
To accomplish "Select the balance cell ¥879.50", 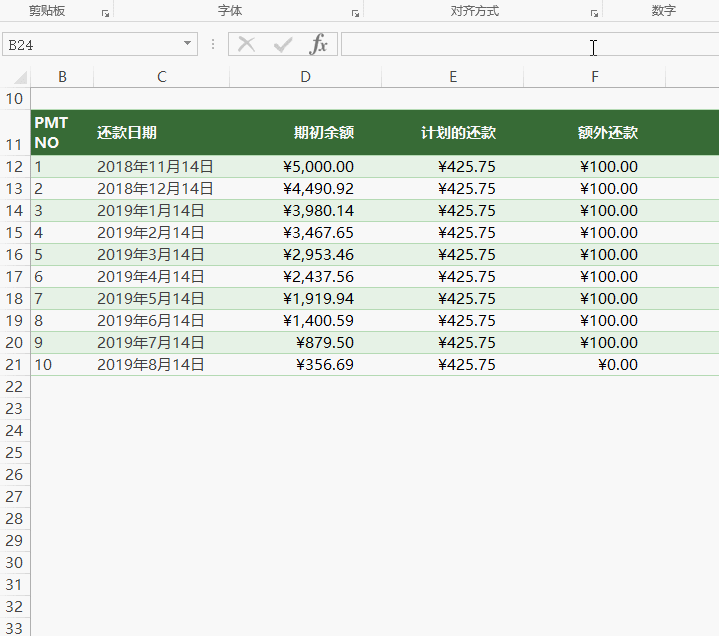I will tap(305, 343).
